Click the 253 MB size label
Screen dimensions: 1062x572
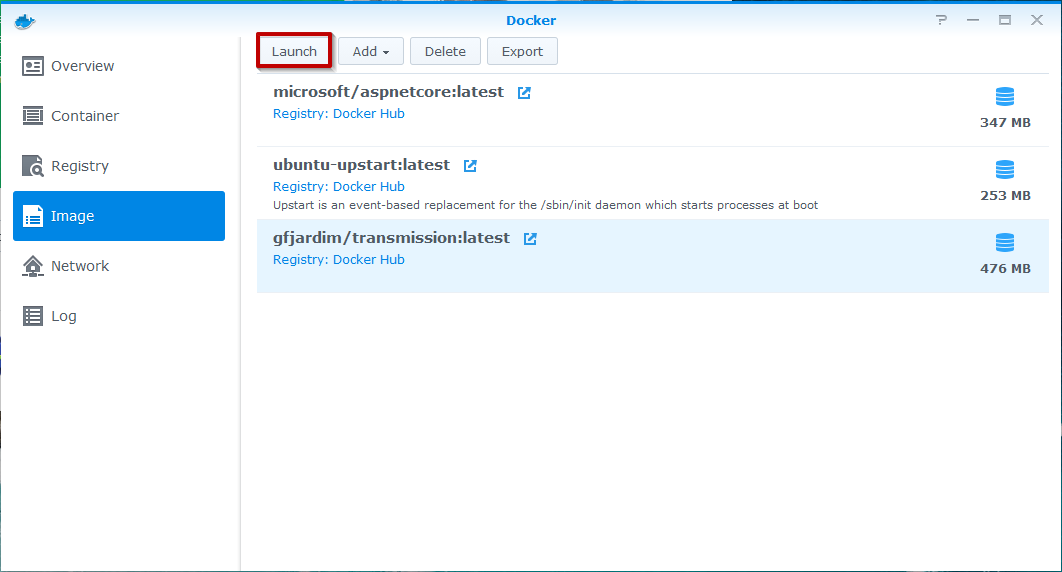1005,196
